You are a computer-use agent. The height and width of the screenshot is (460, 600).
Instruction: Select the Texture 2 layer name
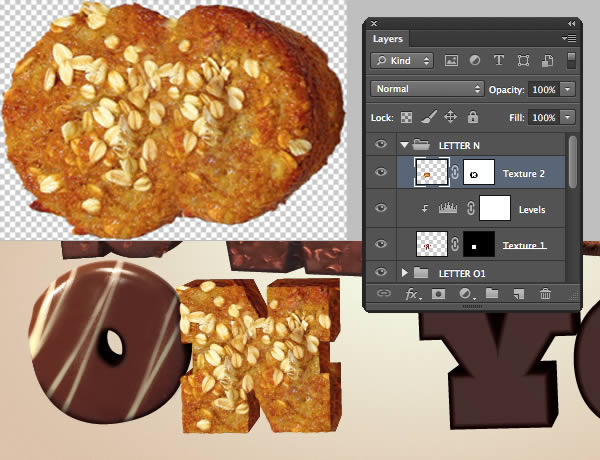[x=523, y=174]
